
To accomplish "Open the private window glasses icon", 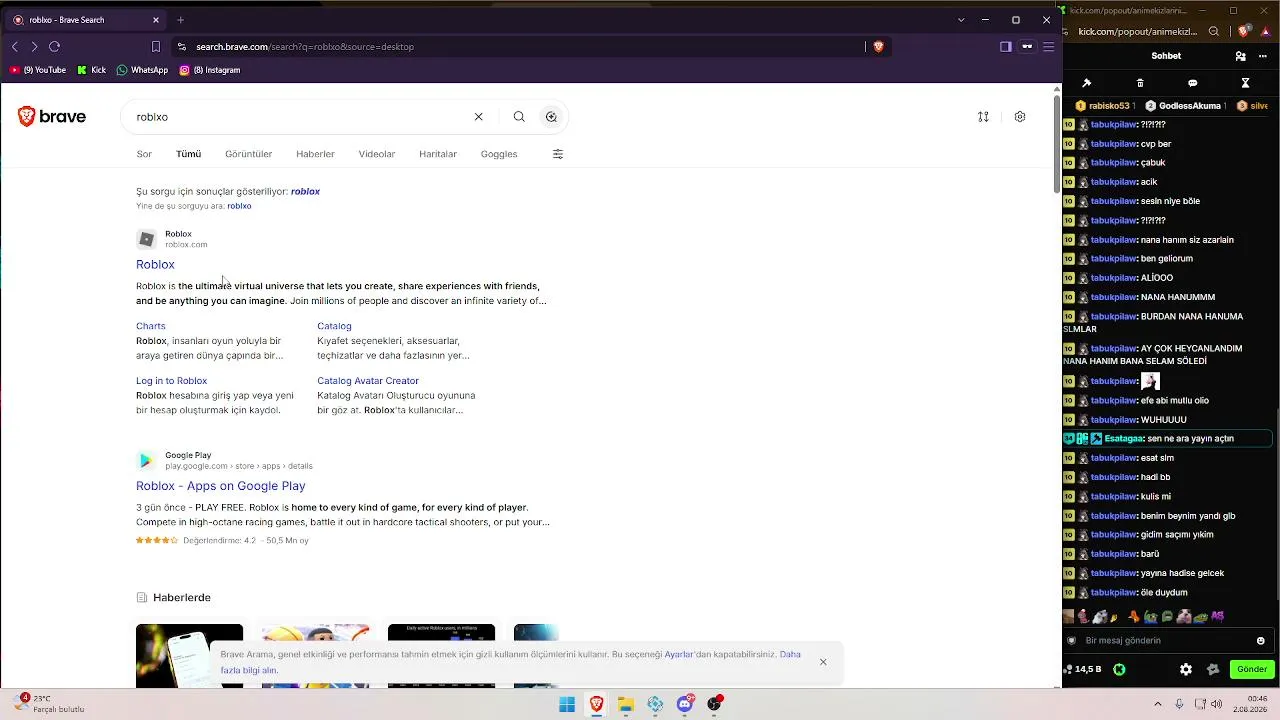I will [1027, 47].
